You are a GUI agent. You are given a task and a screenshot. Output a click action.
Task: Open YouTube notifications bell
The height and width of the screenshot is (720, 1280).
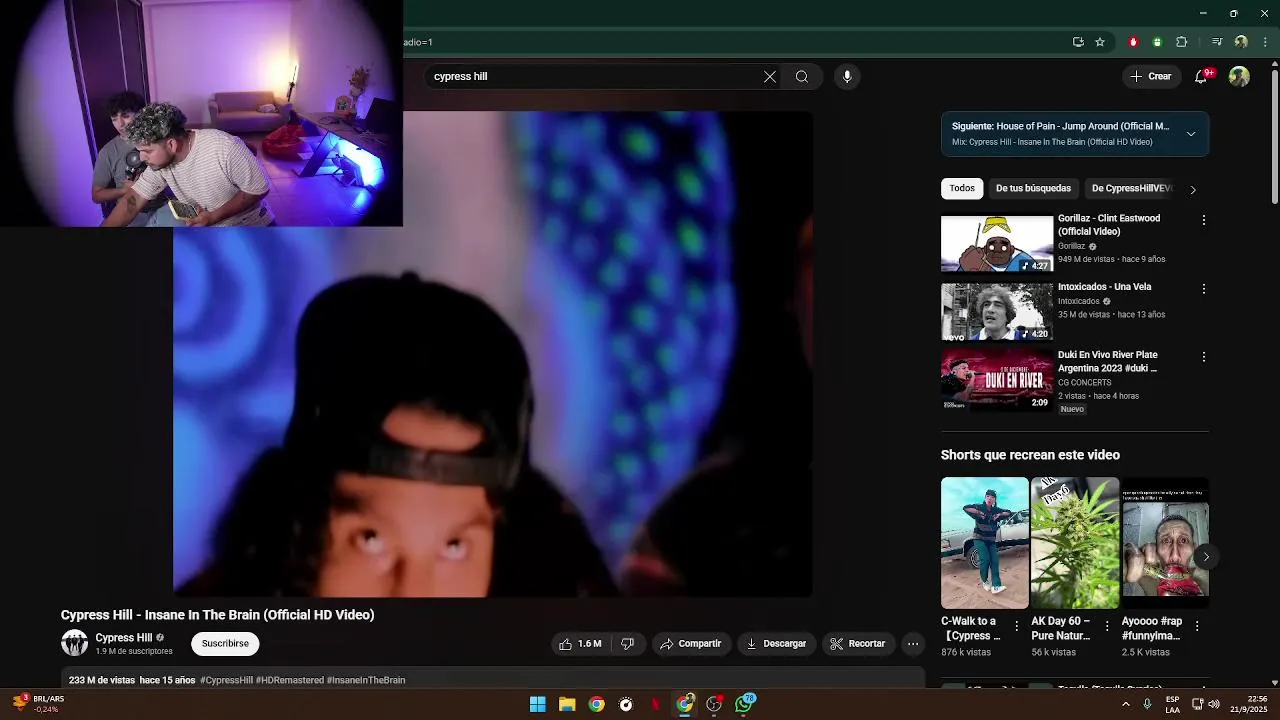point(1201,77)
